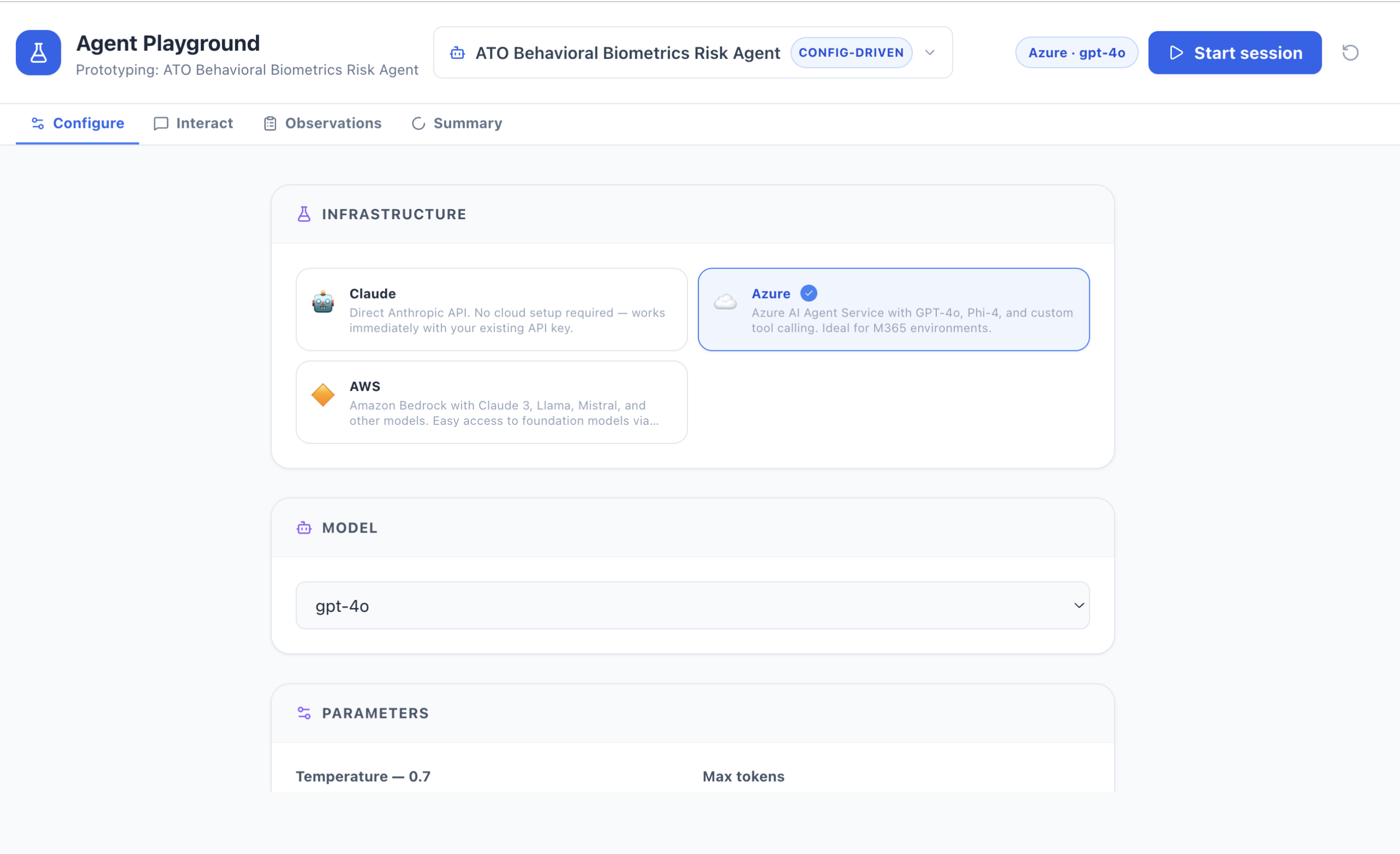This screenshot has height=854, width=1400.
Task: Switch to the Configure tab
Action: tap(77, 124)
